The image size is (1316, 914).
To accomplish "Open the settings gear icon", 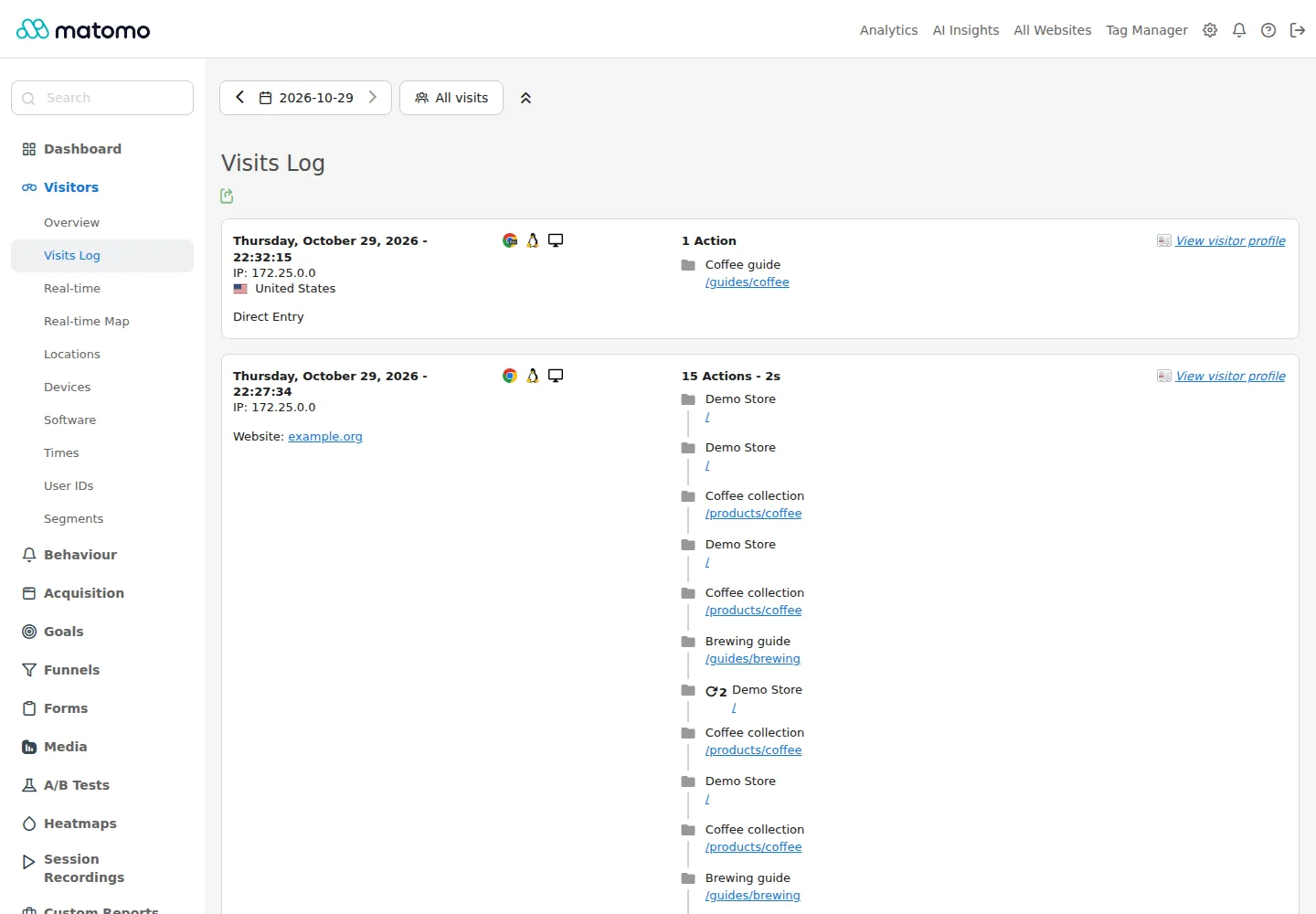I will point(1210,30).
